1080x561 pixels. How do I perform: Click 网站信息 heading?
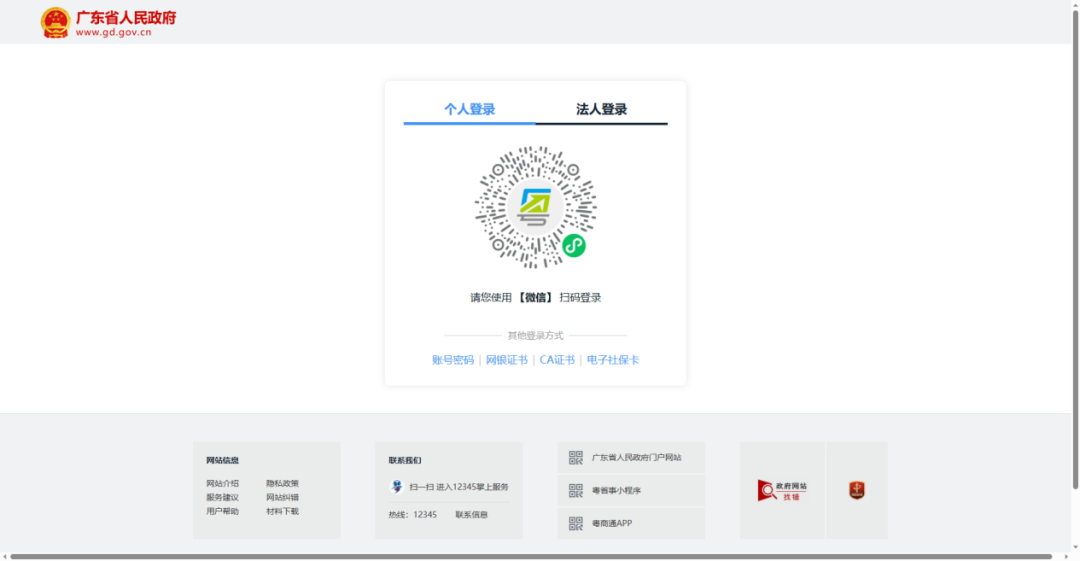222,460
